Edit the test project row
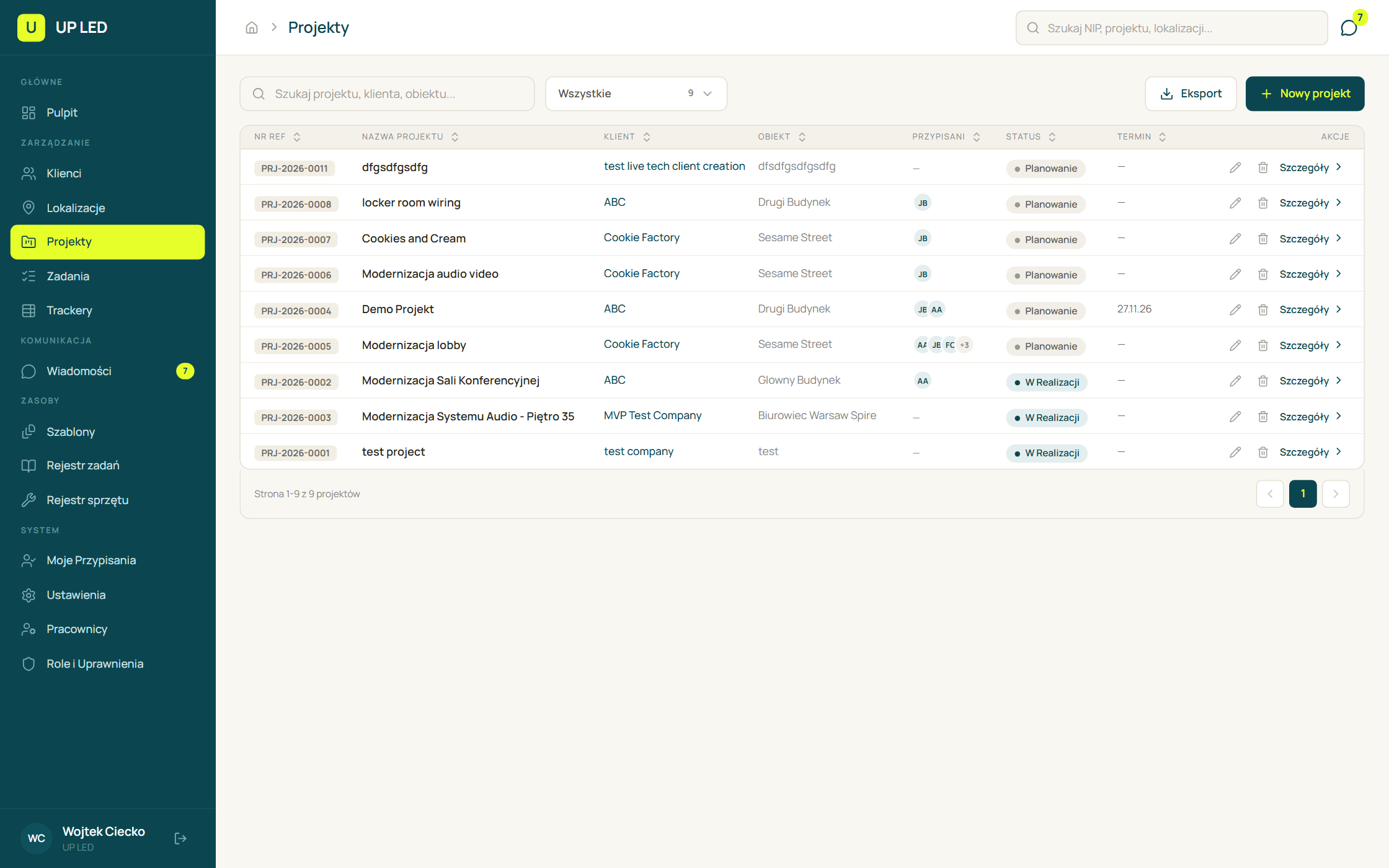The width and height of the screenshot is (1389, 868). (1235, 452)
